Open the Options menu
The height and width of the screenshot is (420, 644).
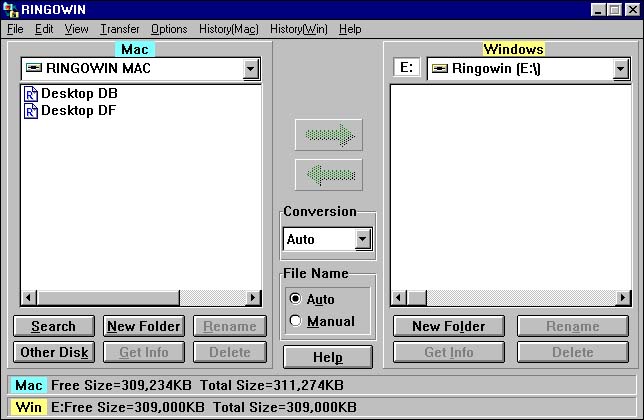pos(169,29)
